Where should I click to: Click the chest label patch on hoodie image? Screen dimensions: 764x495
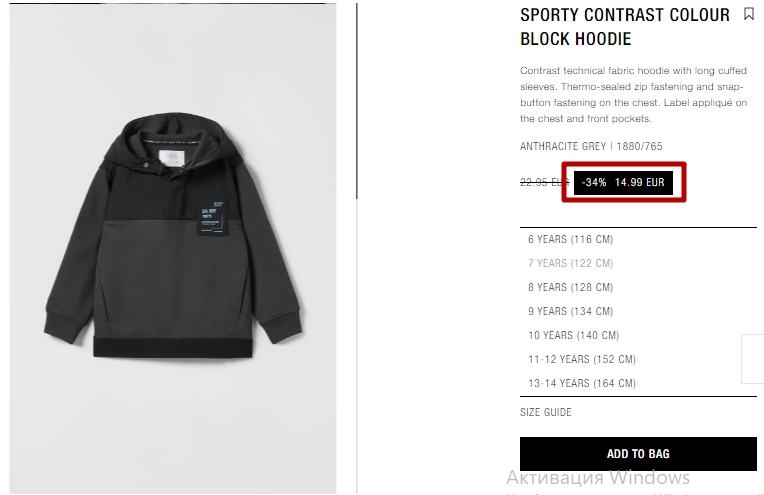pyautogui.click(x=213, y=217)
